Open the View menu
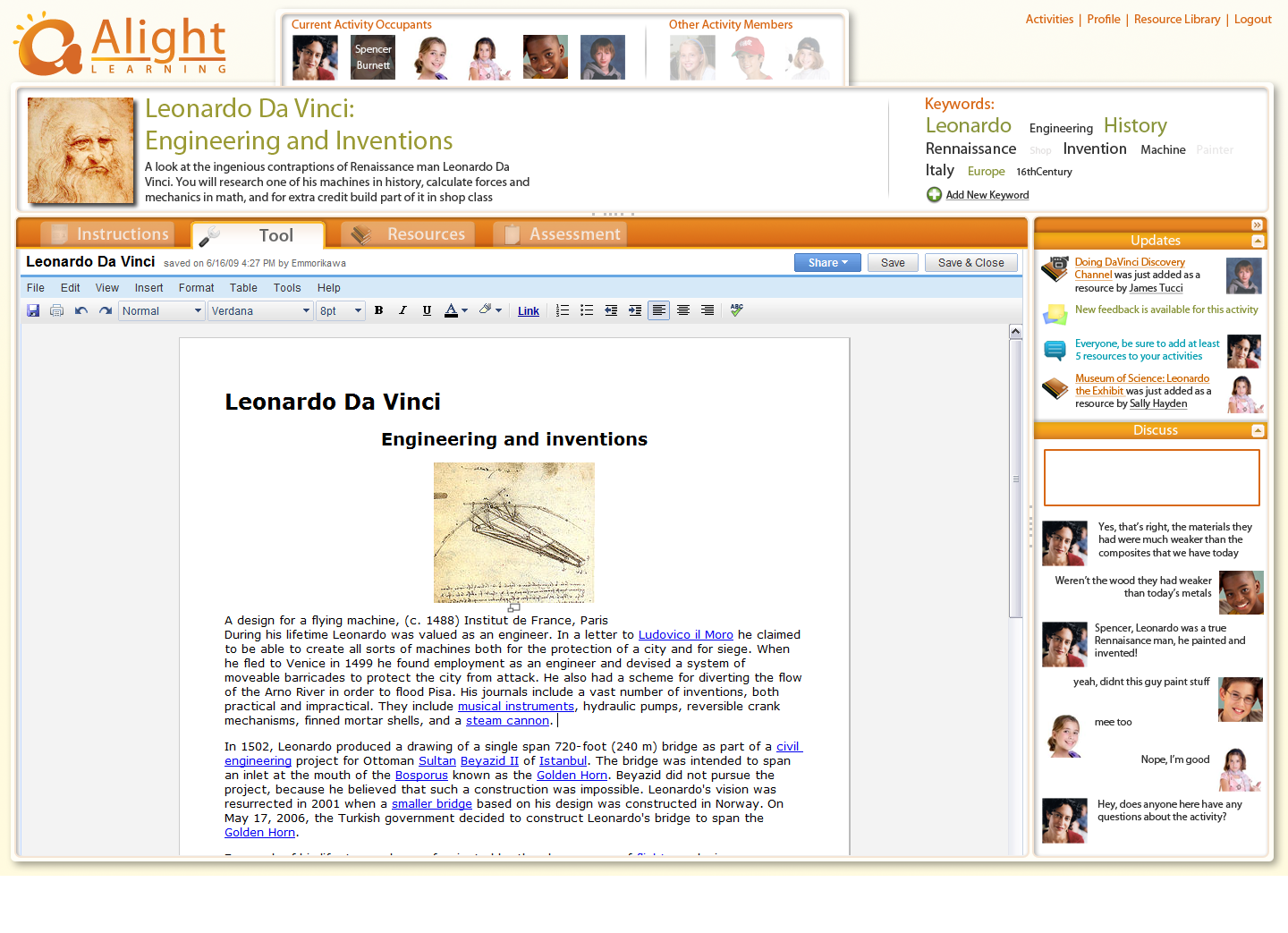 (107, 288)
